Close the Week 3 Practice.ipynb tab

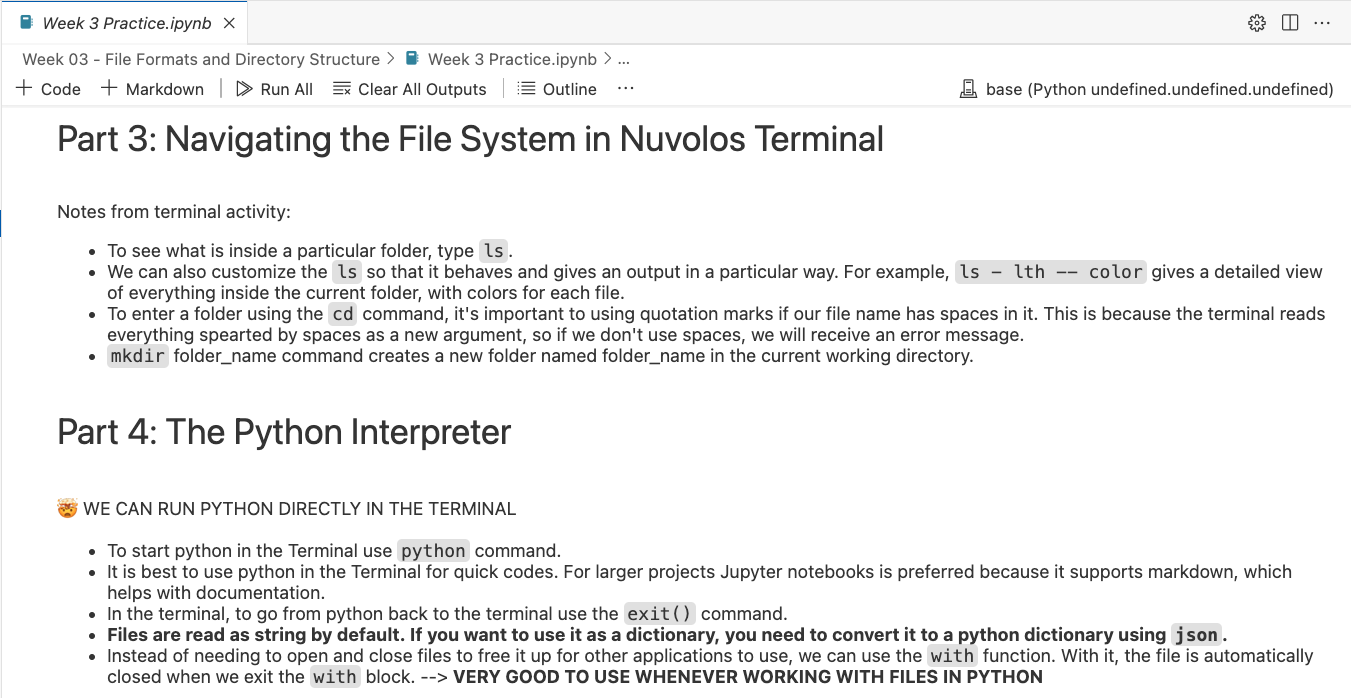click(230, 23)
